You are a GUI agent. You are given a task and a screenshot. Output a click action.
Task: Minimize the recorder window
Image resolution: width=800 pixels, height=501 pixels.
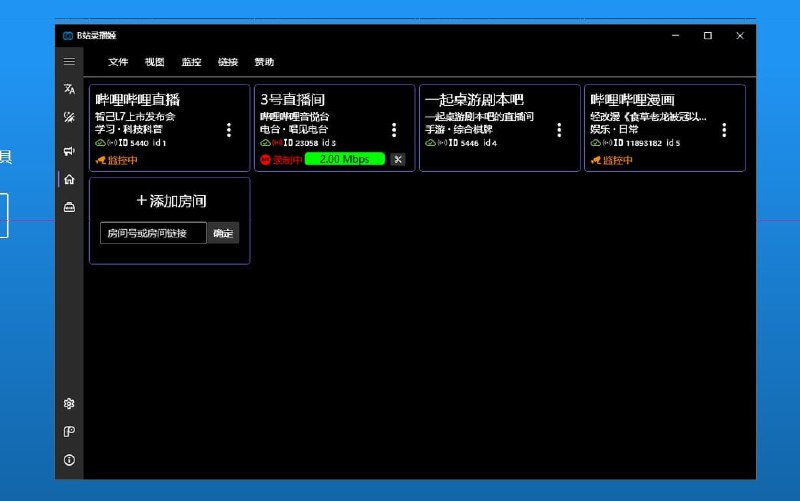(x=676, y=36)
